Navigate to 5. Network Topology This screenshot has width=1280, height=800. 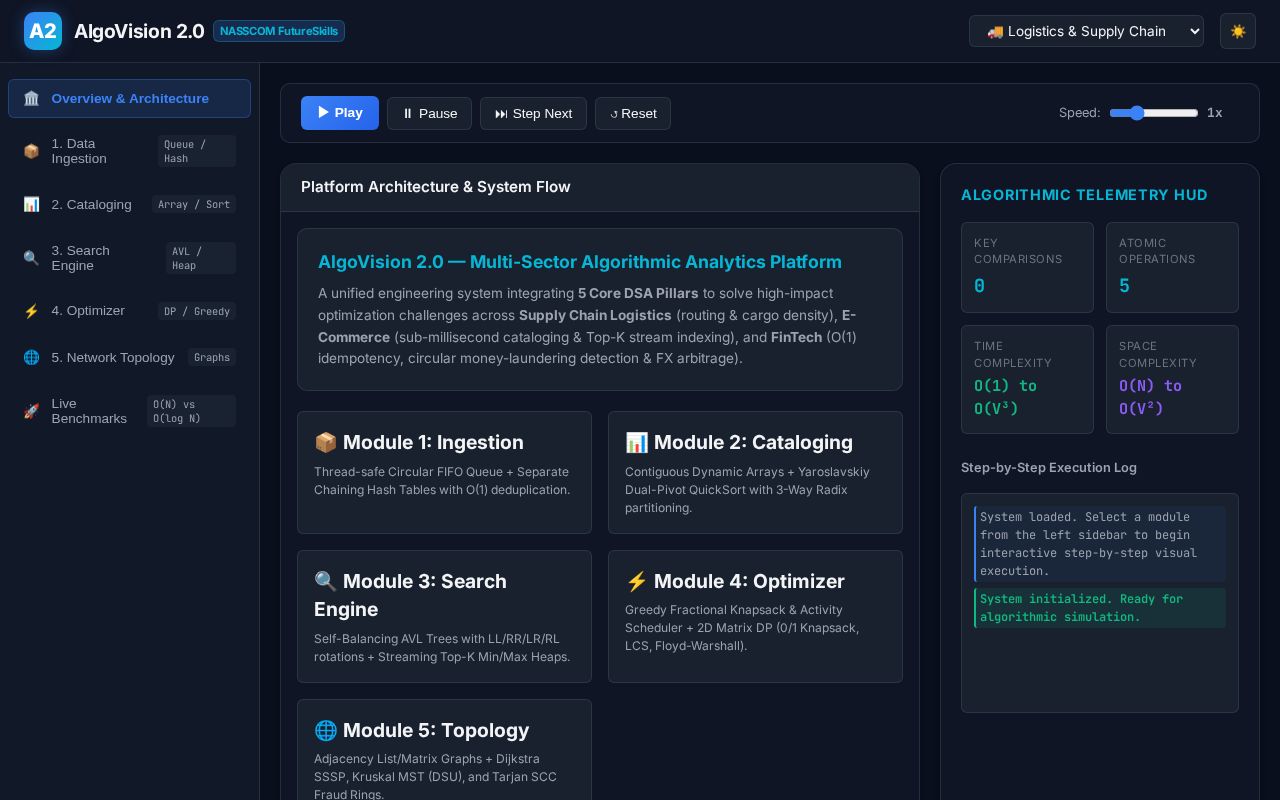[x=129, y=357]
